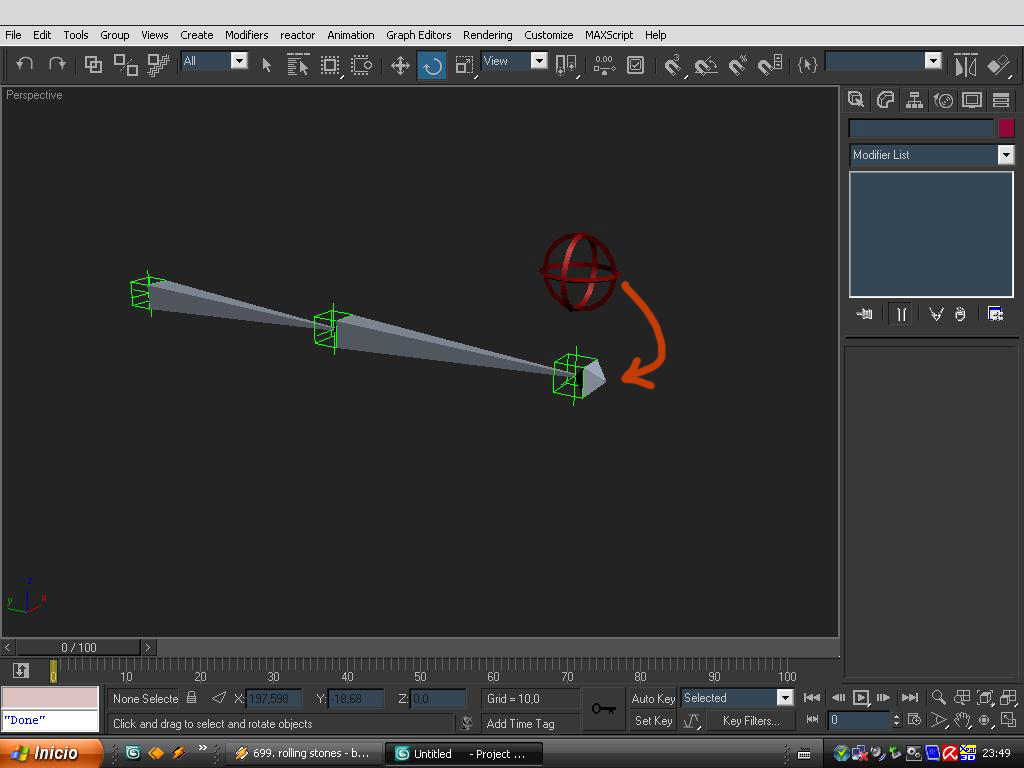Image resolution: width=1024 pixels, height=768 pixels.
Task: Click the Set Key button
Action: point(653,721)
